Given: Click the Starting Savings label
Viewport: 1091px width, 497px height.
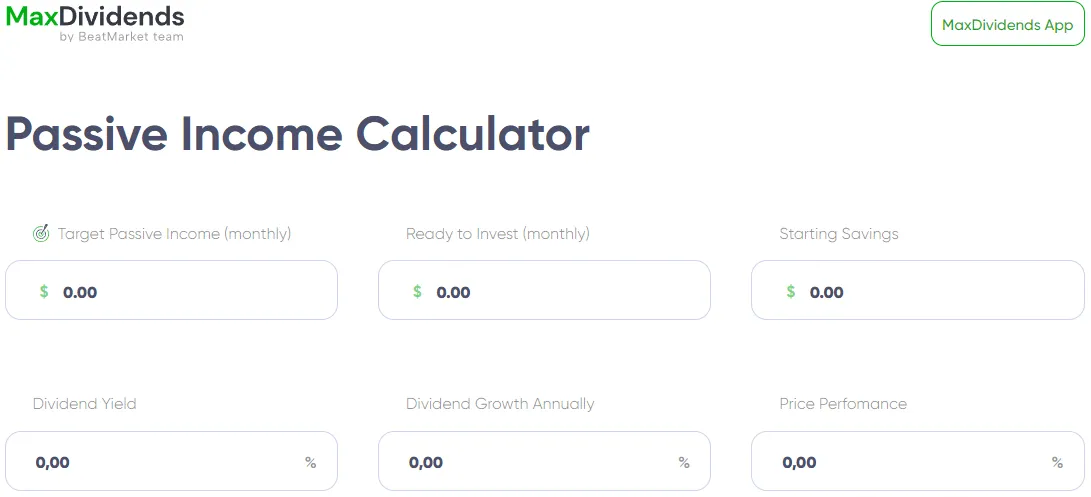Looking at the screenshot, I should 839,234.
